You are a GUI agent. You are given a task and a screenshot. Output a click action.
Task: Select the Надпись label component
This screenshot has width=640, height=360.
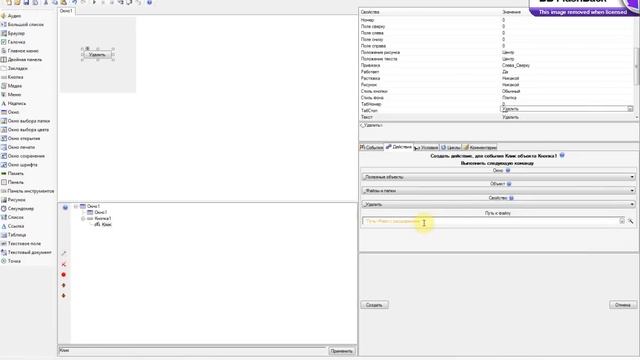point(13,104)
